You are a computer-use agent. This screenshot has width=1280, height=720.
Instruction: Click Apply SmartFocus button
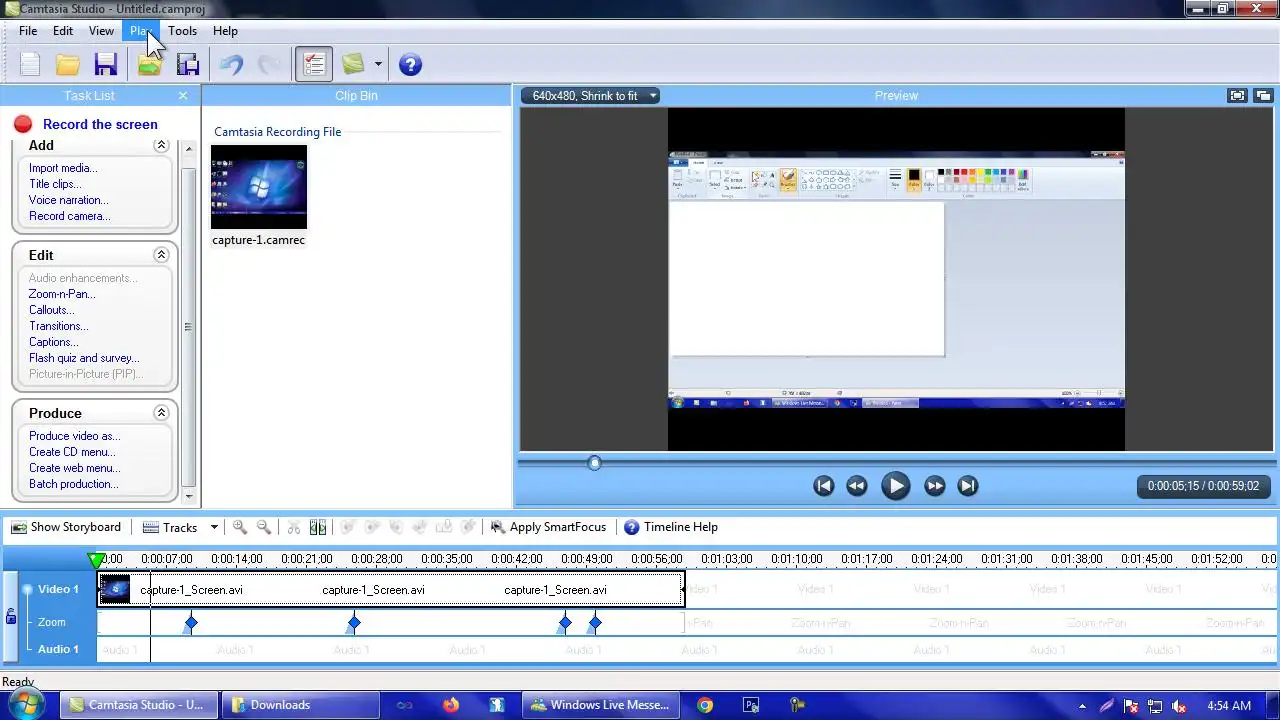[548, 527]
